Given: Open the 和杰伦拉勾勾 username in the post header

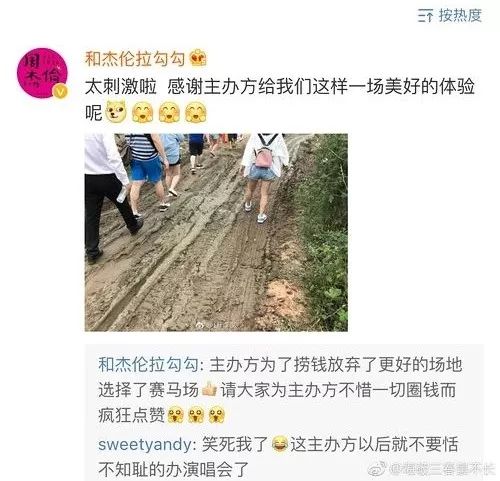Looking at the screenshot, I should point(135,59).
